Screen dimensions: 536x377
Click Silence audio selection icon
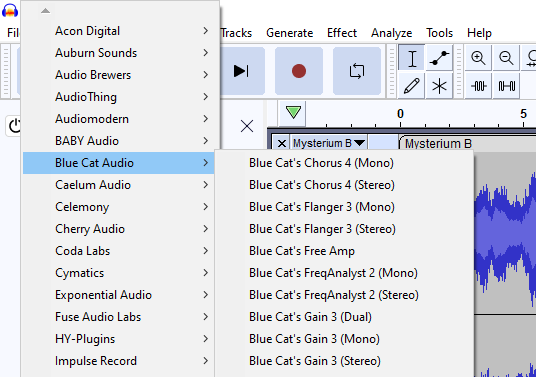pyautogui.click(x=506, y=85)
